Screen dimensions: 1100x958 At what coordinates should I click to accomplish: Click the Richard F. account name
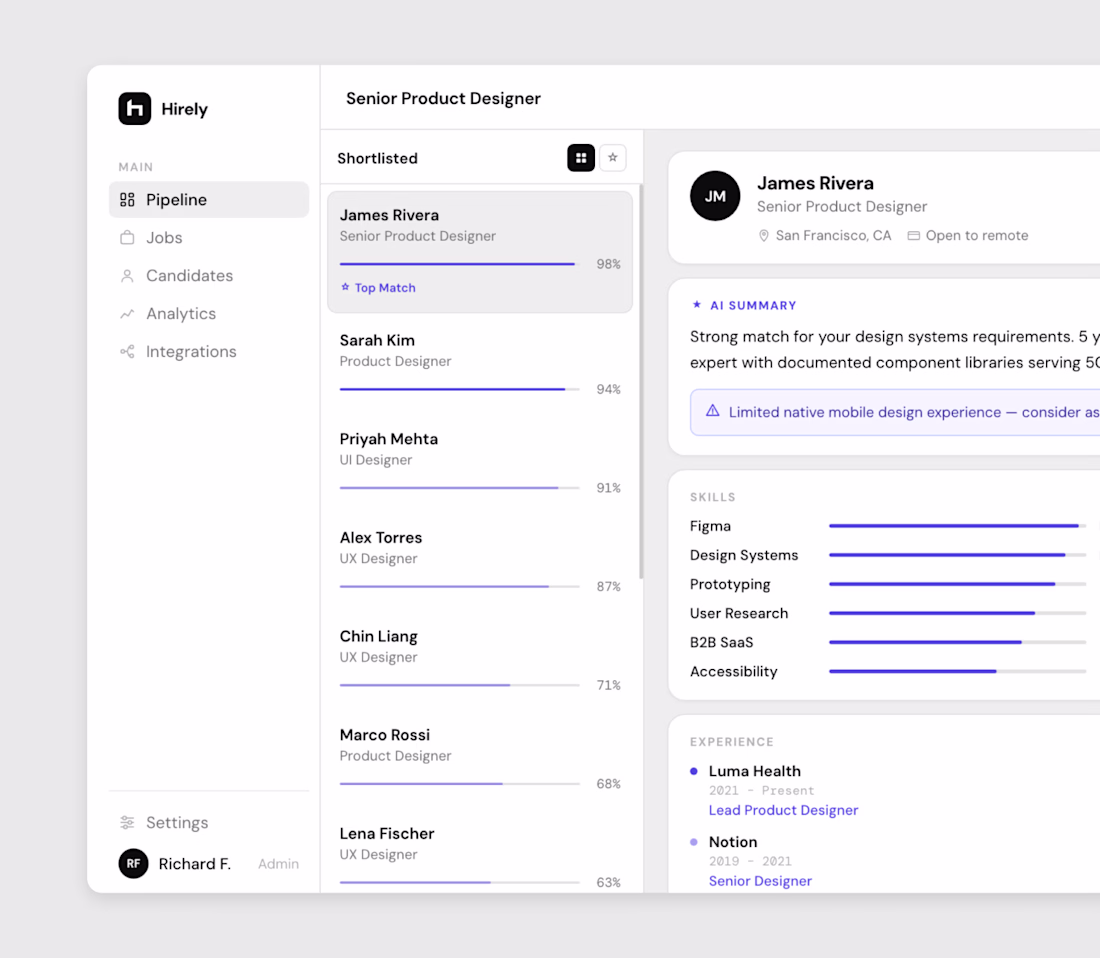click(x=194, y=863)
